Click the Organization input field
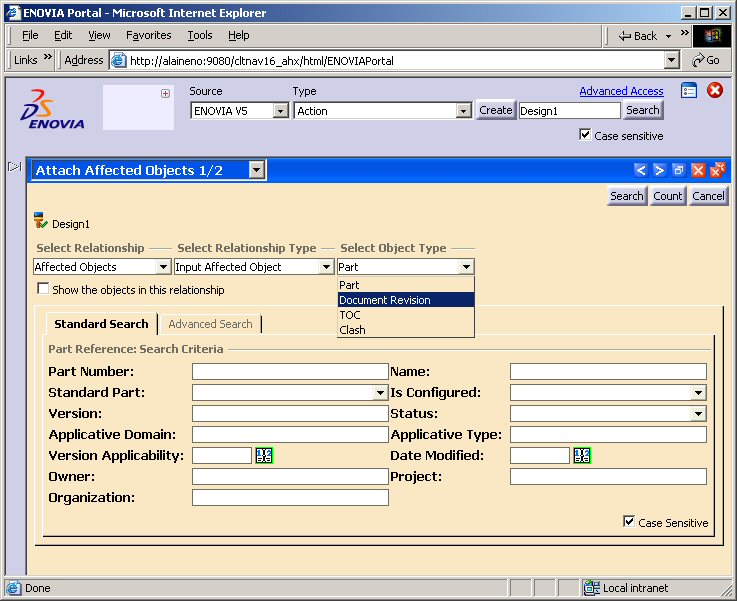Screen dimensions: 737x601 point(290,498)
